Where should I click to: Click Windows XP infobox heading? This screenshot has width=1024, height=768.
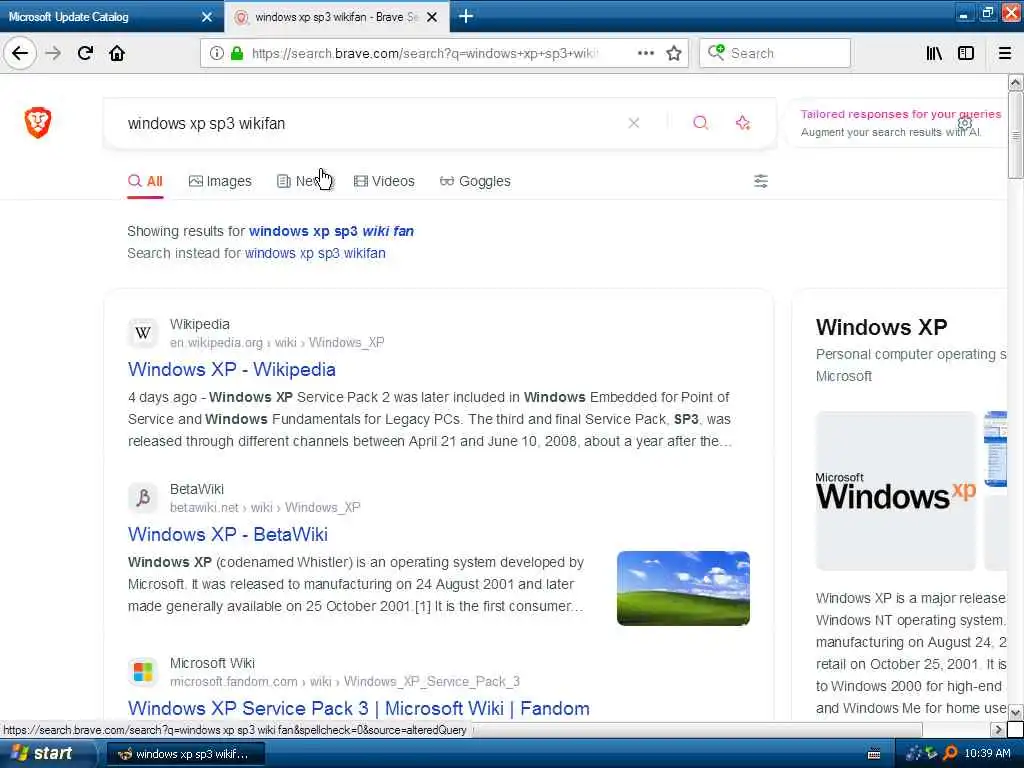click(x=881, y=327)
